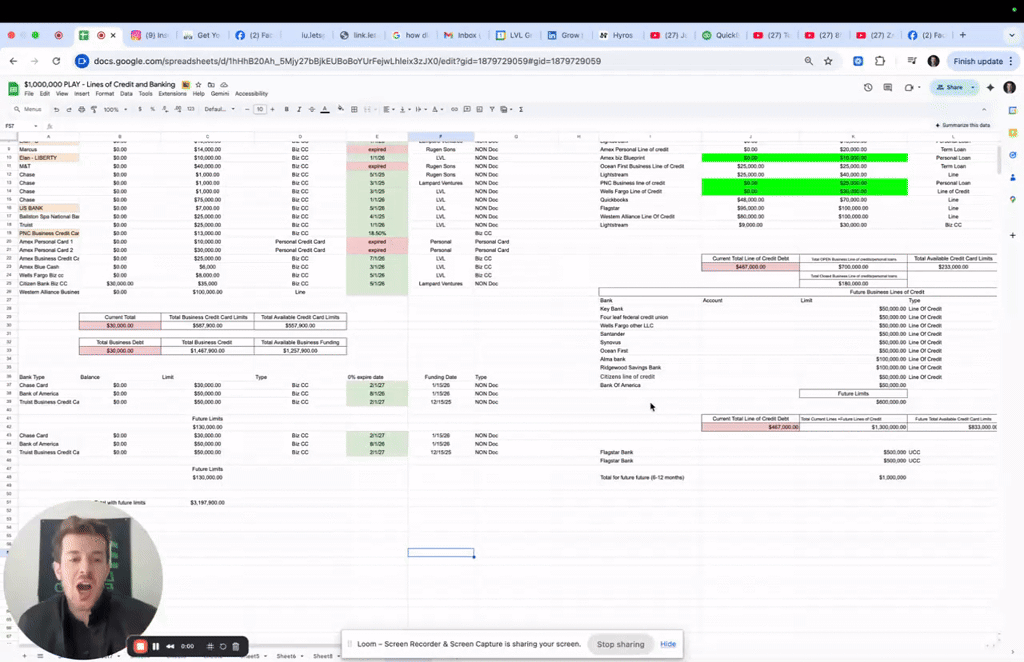Insert link from toolbar
1024x662 pixels.
click(x=455, y=110)
